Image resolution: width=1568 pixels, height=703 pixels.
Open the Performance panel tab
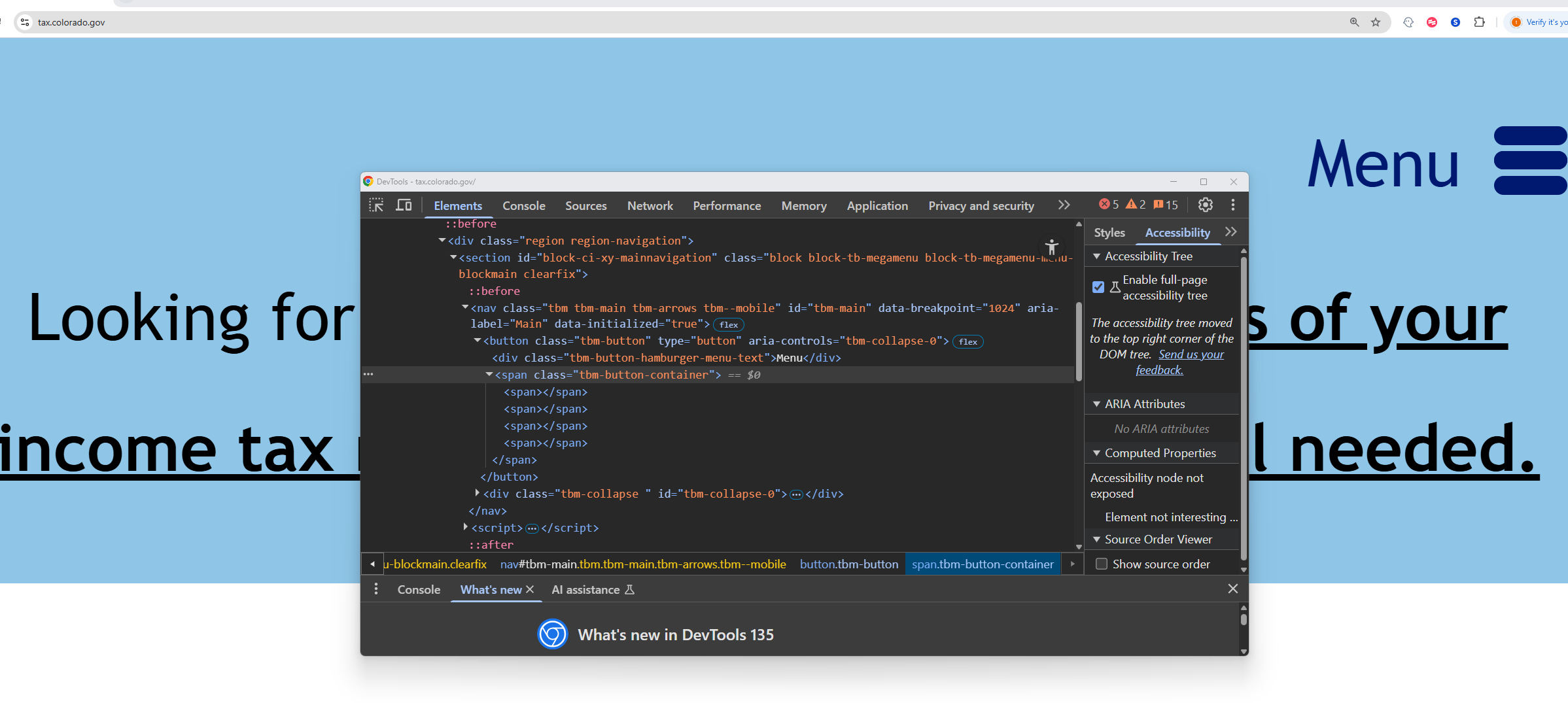726,205
